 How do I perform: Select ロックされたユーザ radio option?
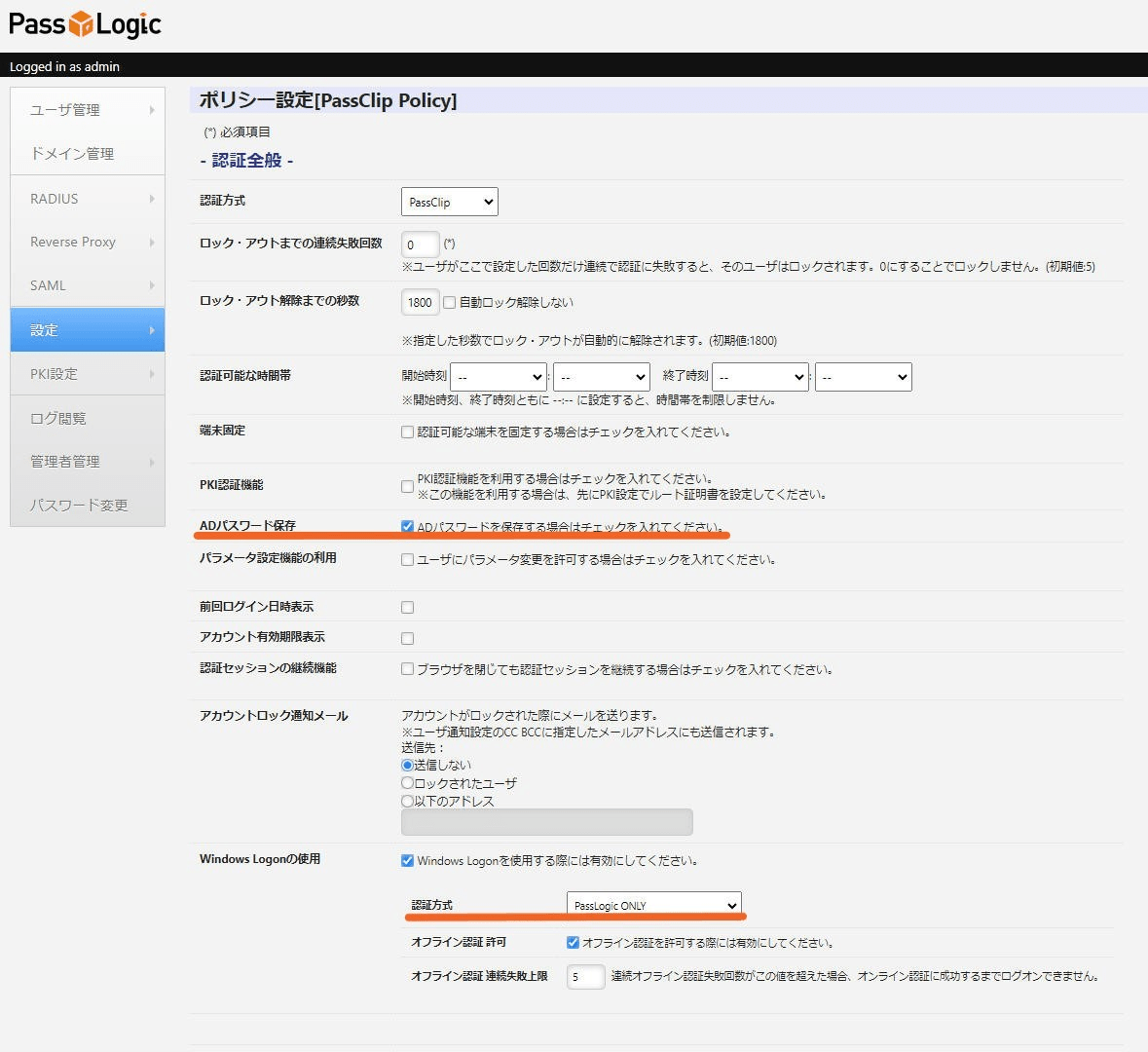tap(408, 783)
